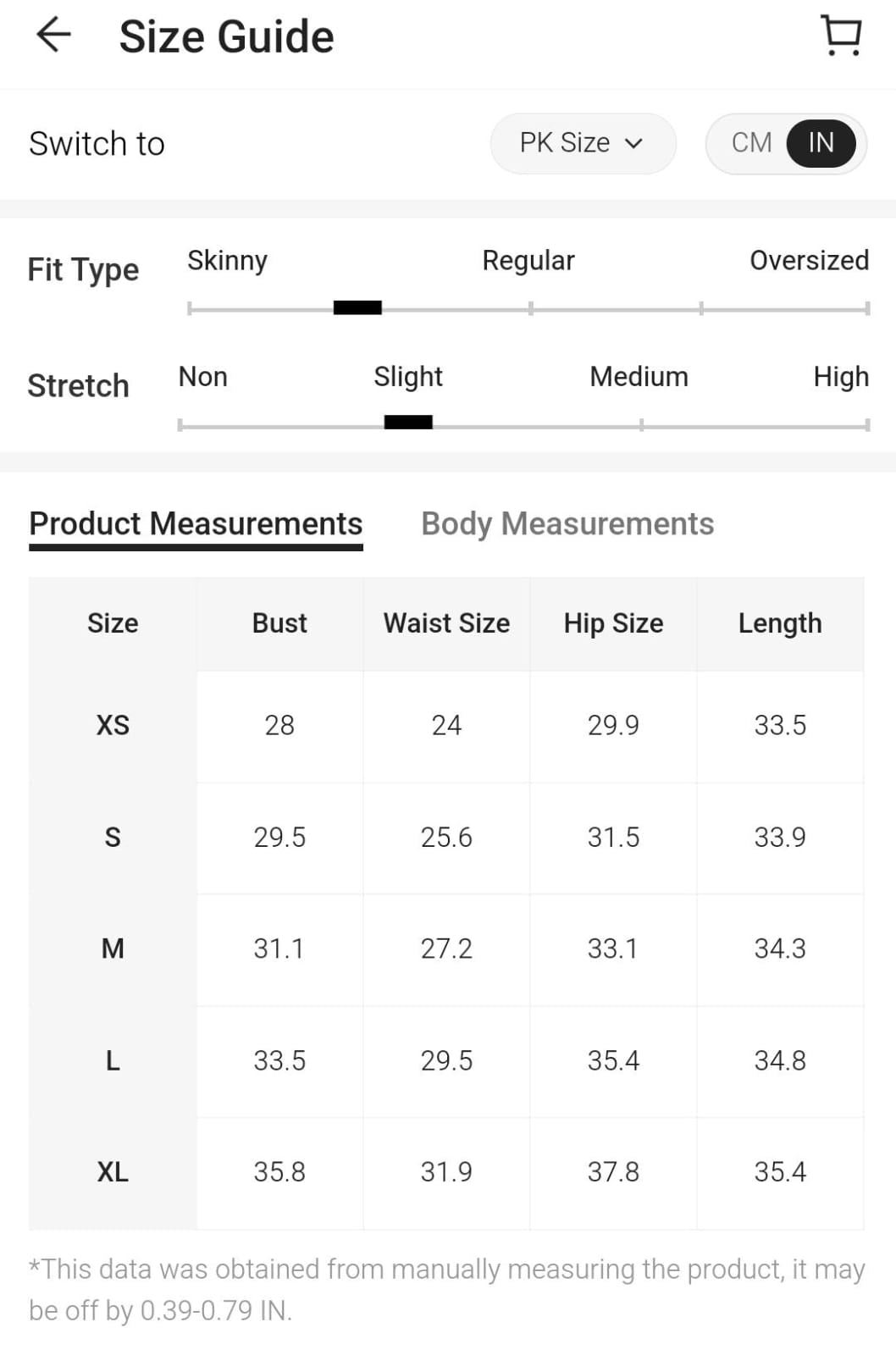The image size is (896, 1355).
Task: Click the Oversized fit label
Action: [809, 260]
